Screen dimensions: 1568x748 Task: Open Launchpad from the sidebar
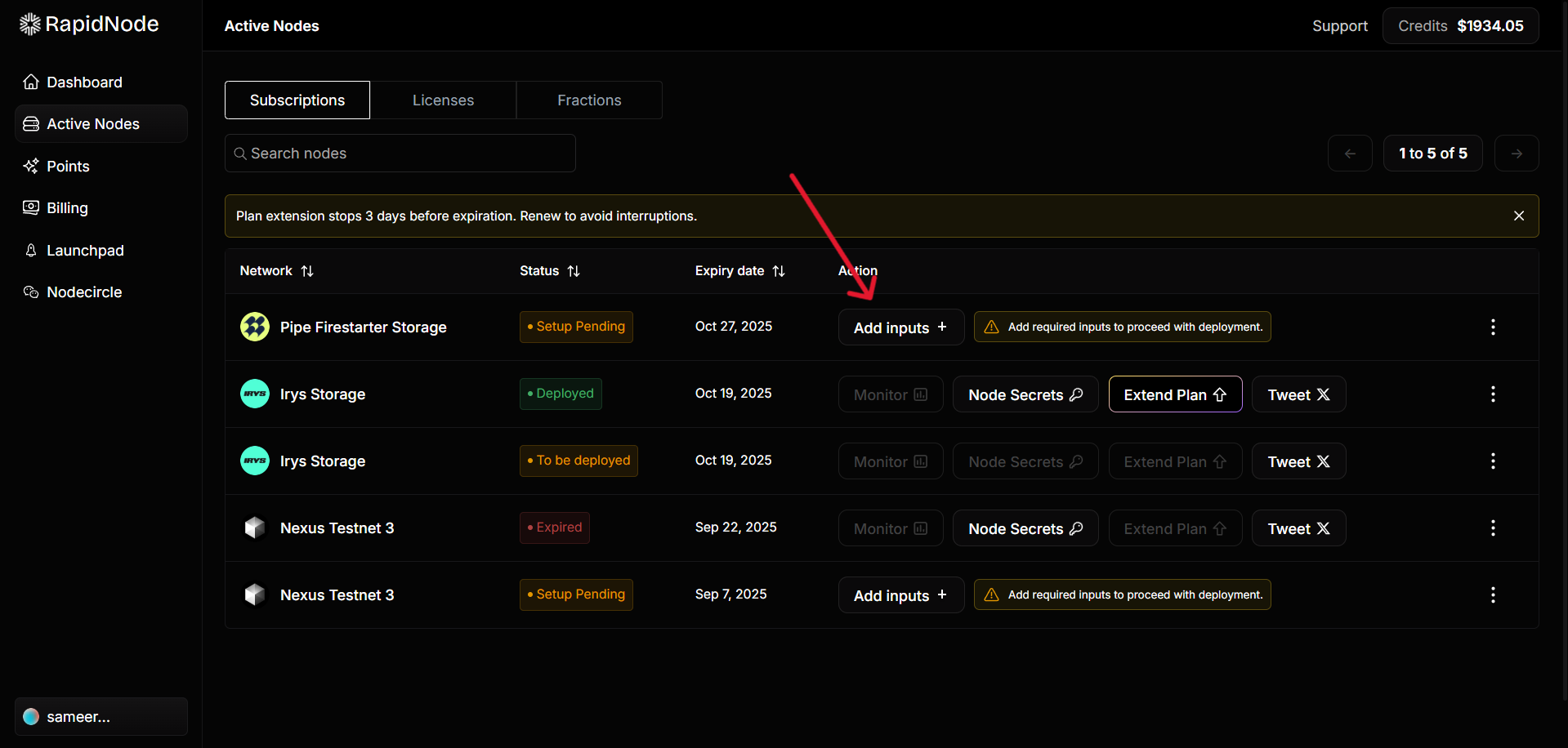click(85, 251)
